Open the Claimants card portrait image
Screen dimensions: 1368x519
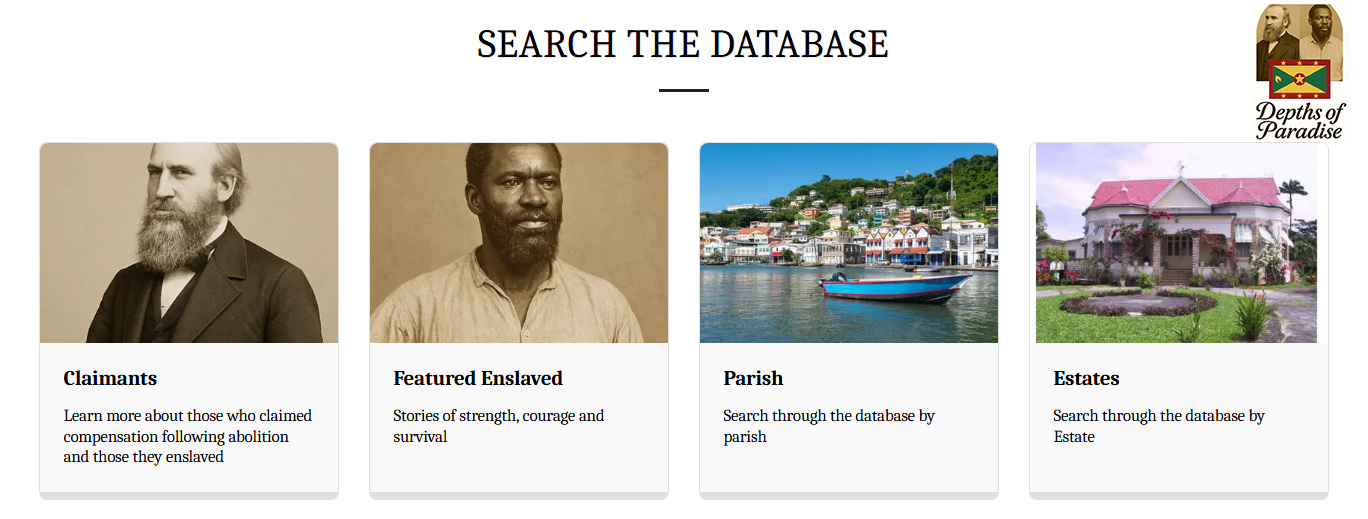[189, 243]
